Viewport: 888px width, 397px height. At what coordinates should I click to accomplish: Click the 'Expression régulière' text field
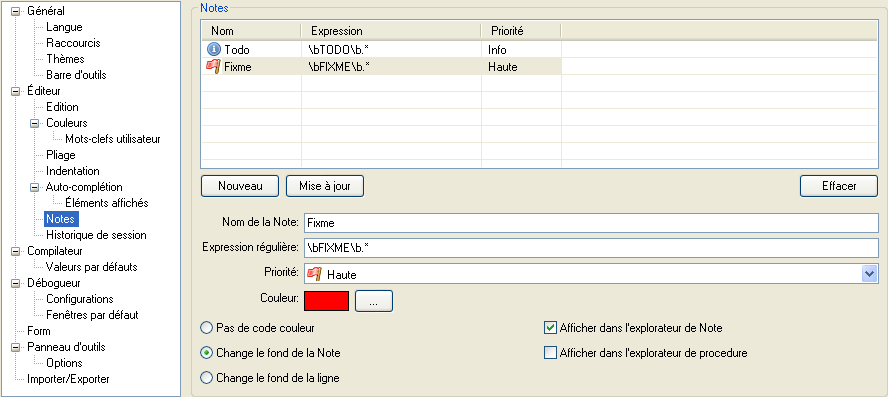tap(591, 248)
